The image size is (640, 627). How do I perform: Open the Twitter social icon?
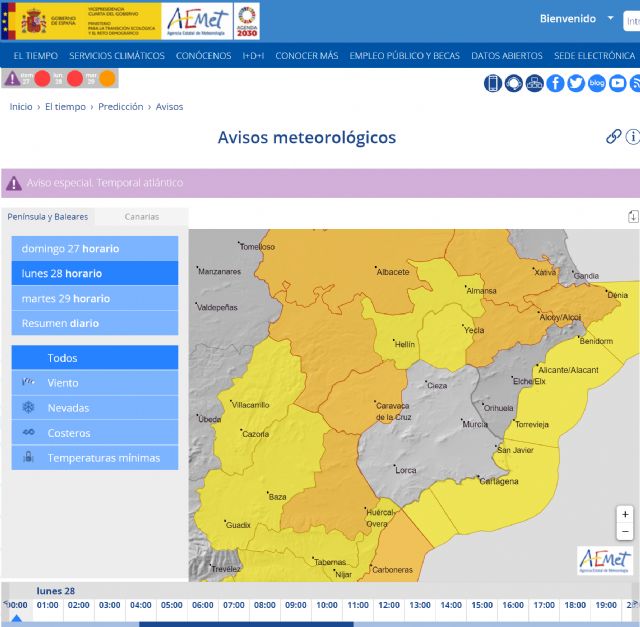point(576,83)
